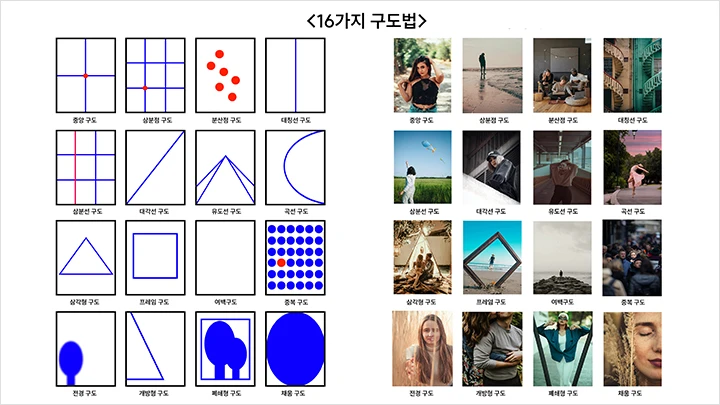720x405 pixels.
Task: Click the <16가지 구도법> title text
Action: 366,21
